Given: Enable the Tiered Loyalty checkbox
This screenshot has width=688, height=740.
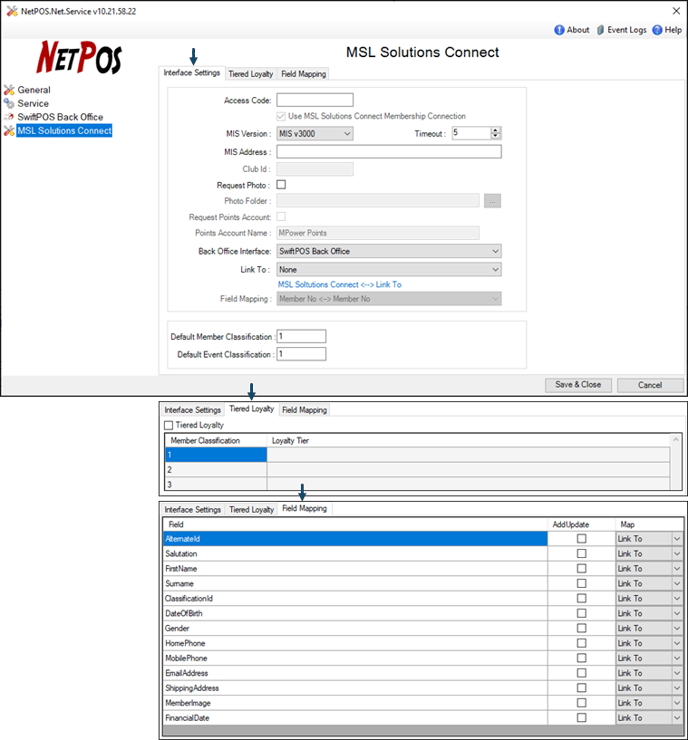Looking at the screenshot, I should [168, 425].
